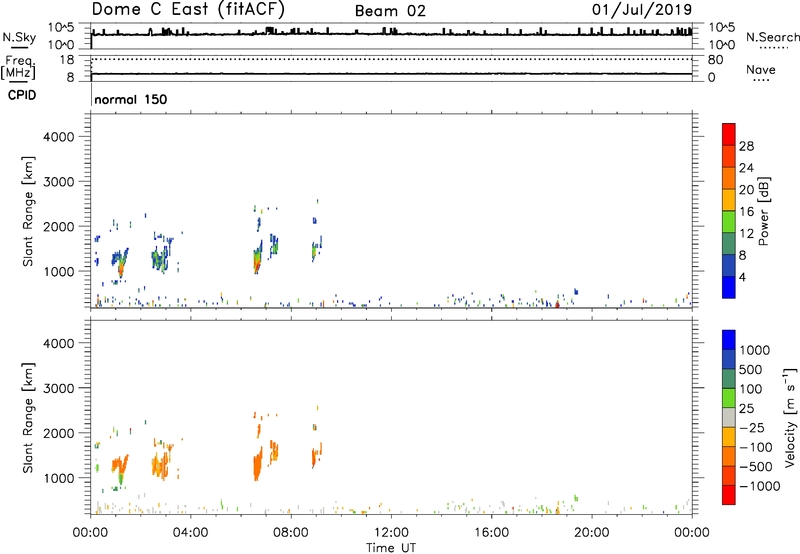Click the "Time UT" axis title

tap(391, 547)
